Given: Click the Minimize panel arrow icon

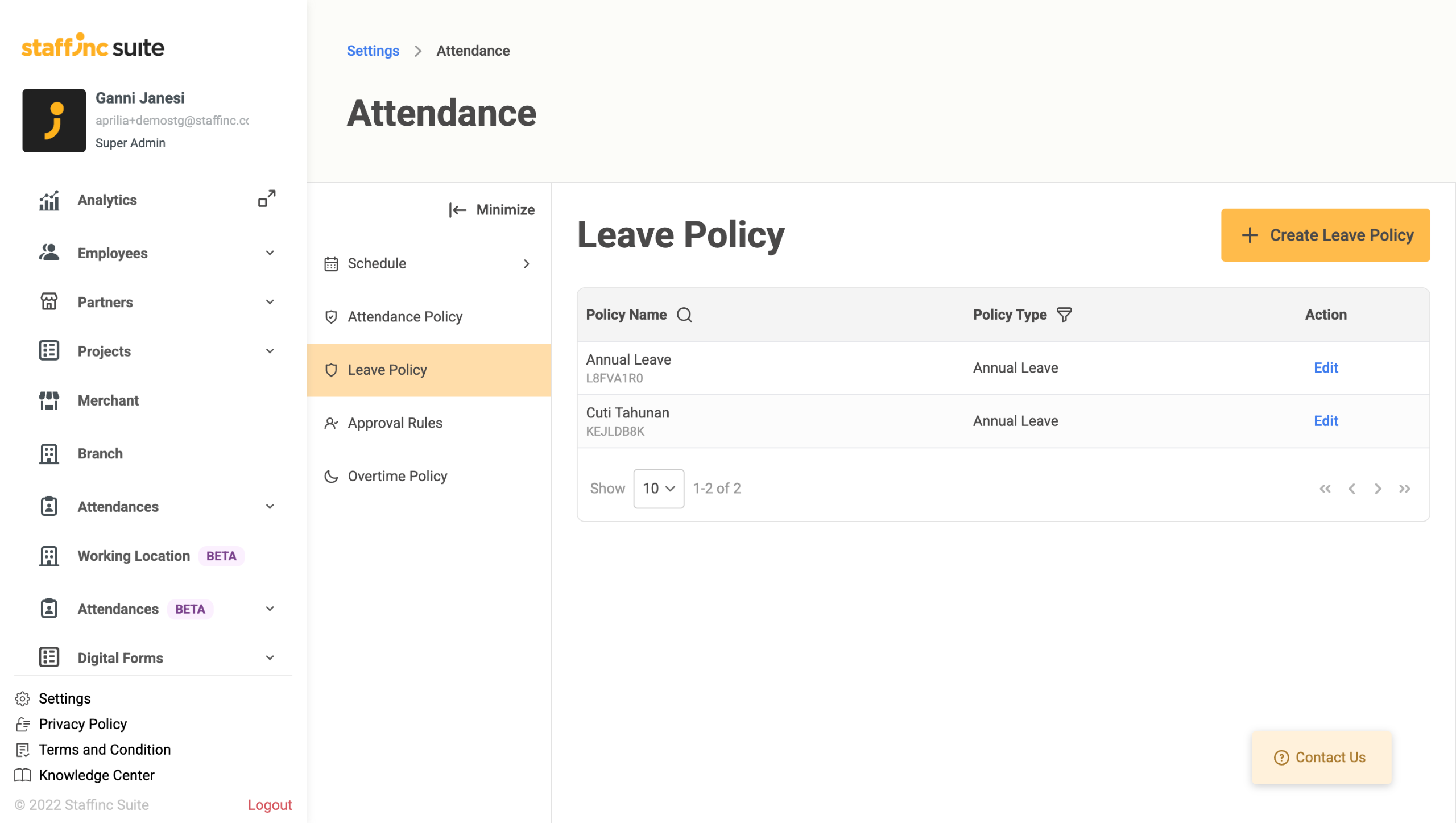Looking at the screenshot, I should 457,210.
